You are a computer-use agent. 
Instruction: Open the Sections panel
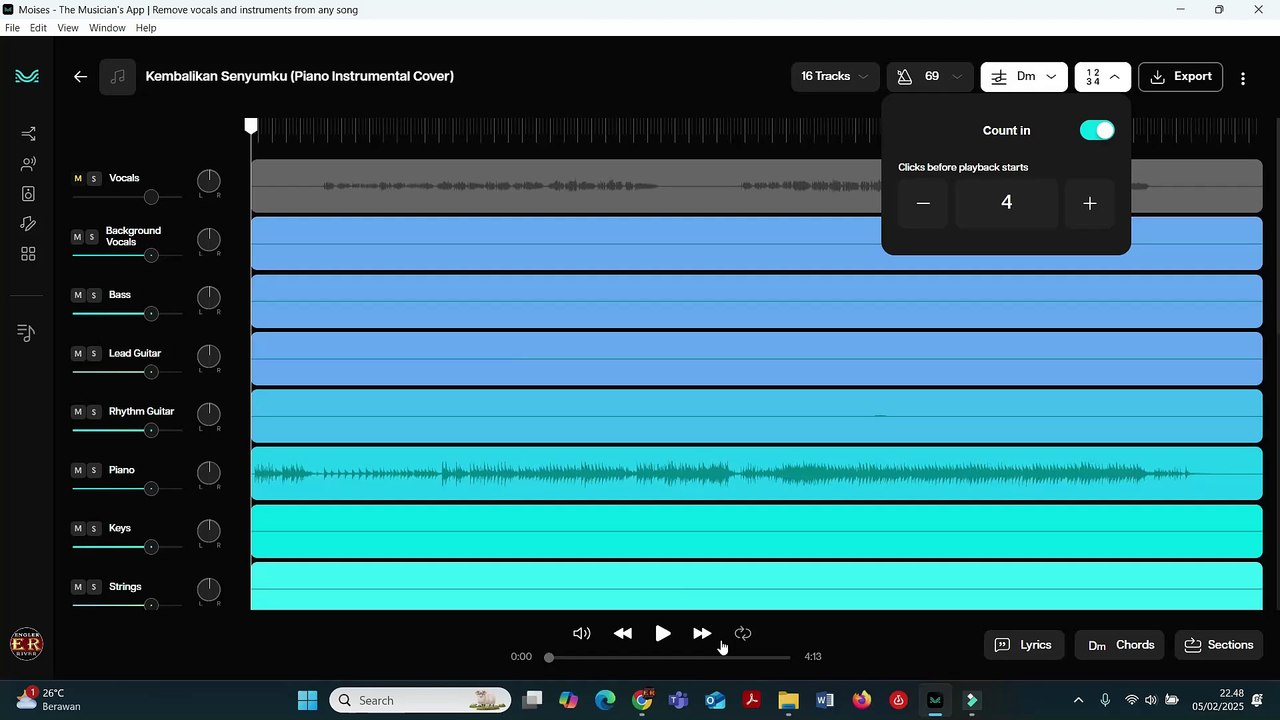[x=1219, y=645]
